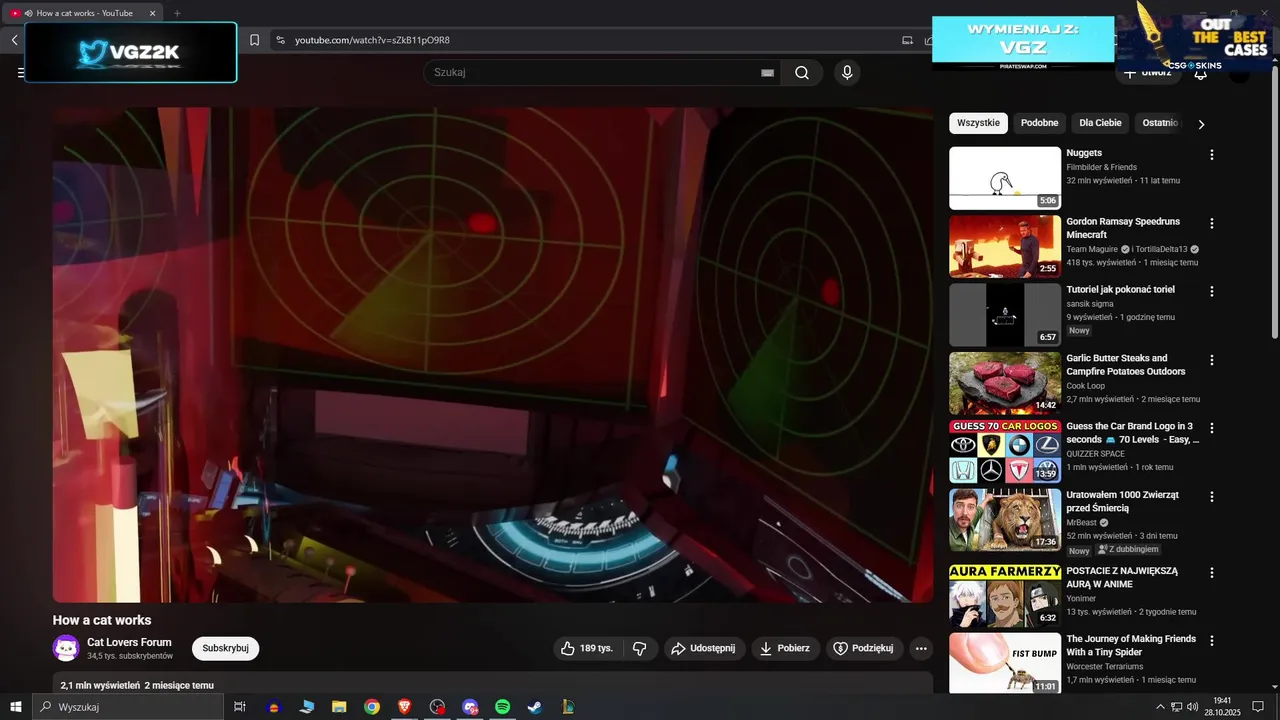Open Gordon Ramsay Speedruns Minecraft thumbnail
Screen dimensions: 1280x720
tap(1005, 247)
